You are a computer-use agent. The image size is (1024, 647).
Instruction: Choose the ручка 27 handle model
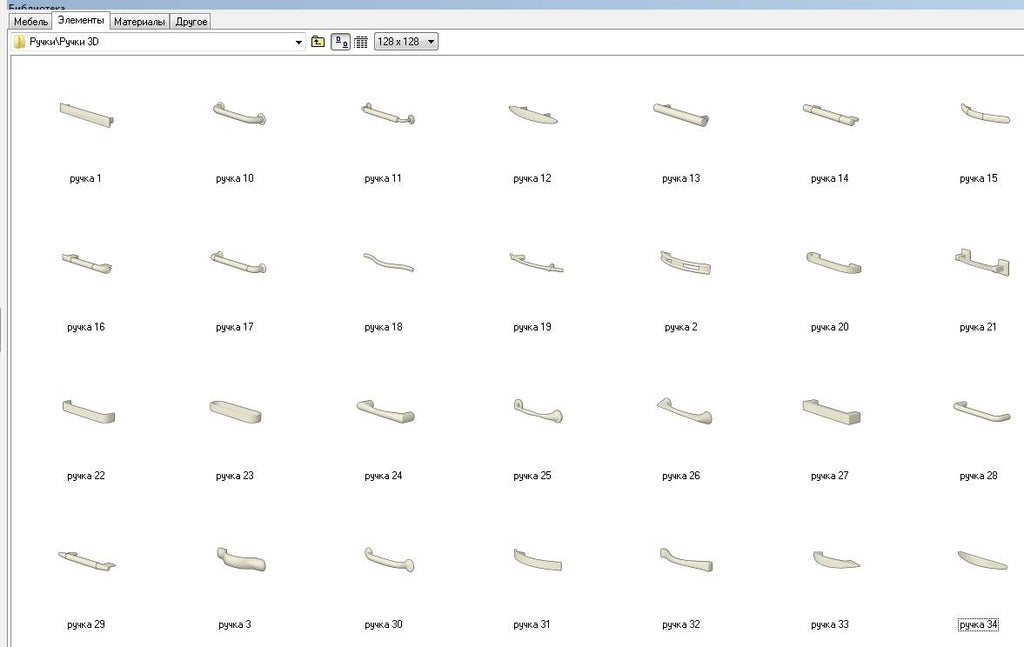pos(831,411)
